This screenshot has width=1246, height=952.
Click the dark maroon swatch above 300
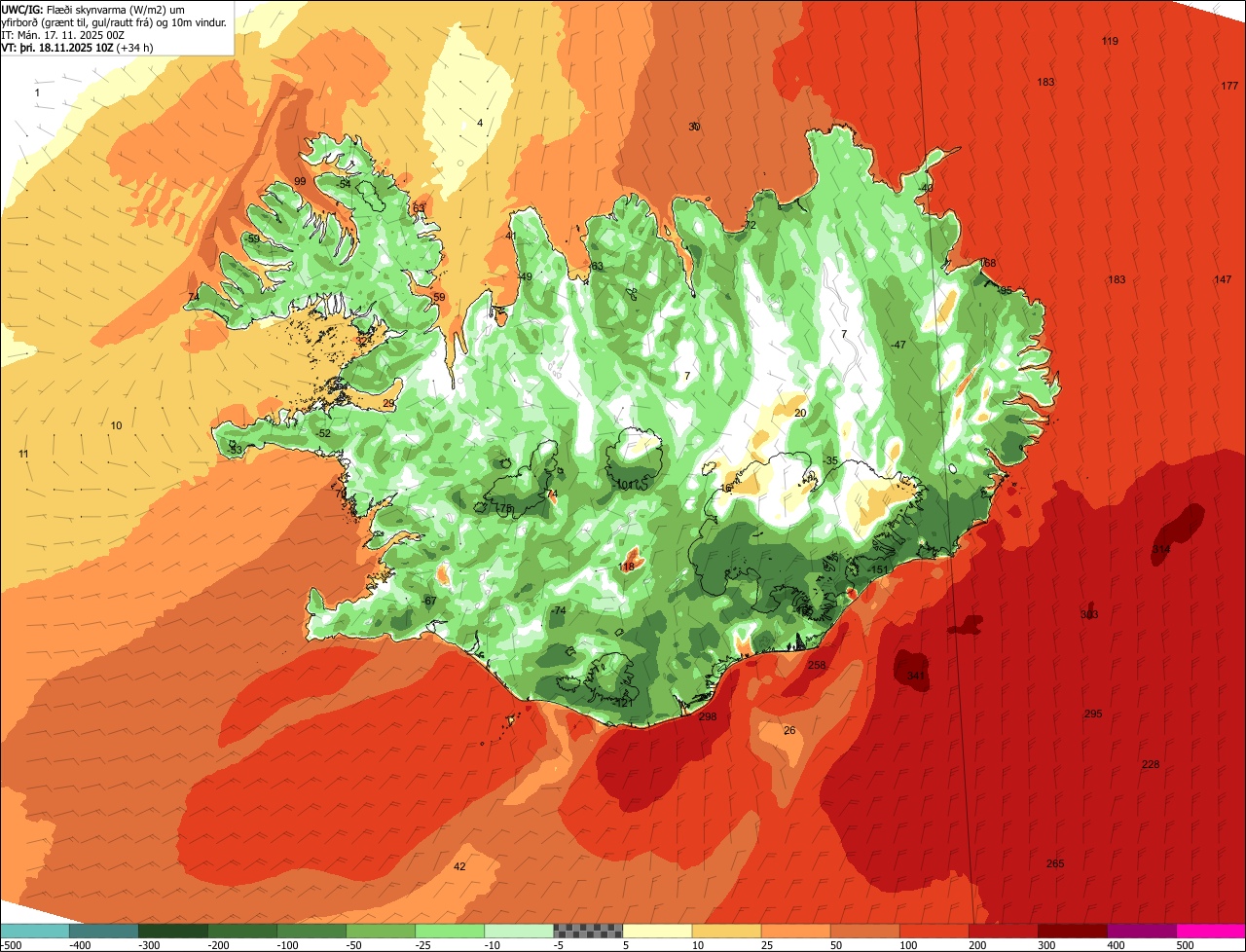tap(1072, 931)
